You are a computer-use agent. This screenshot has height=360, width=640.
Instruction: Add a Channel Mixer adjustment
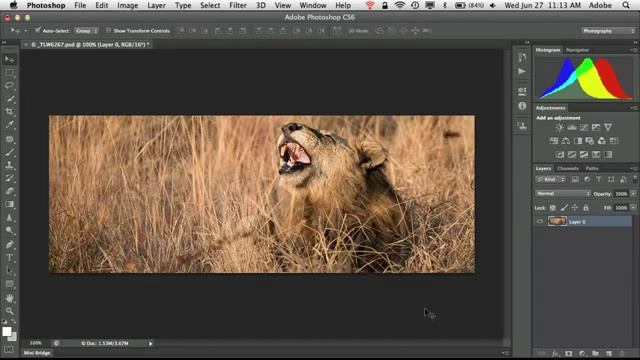coord(602,141)
